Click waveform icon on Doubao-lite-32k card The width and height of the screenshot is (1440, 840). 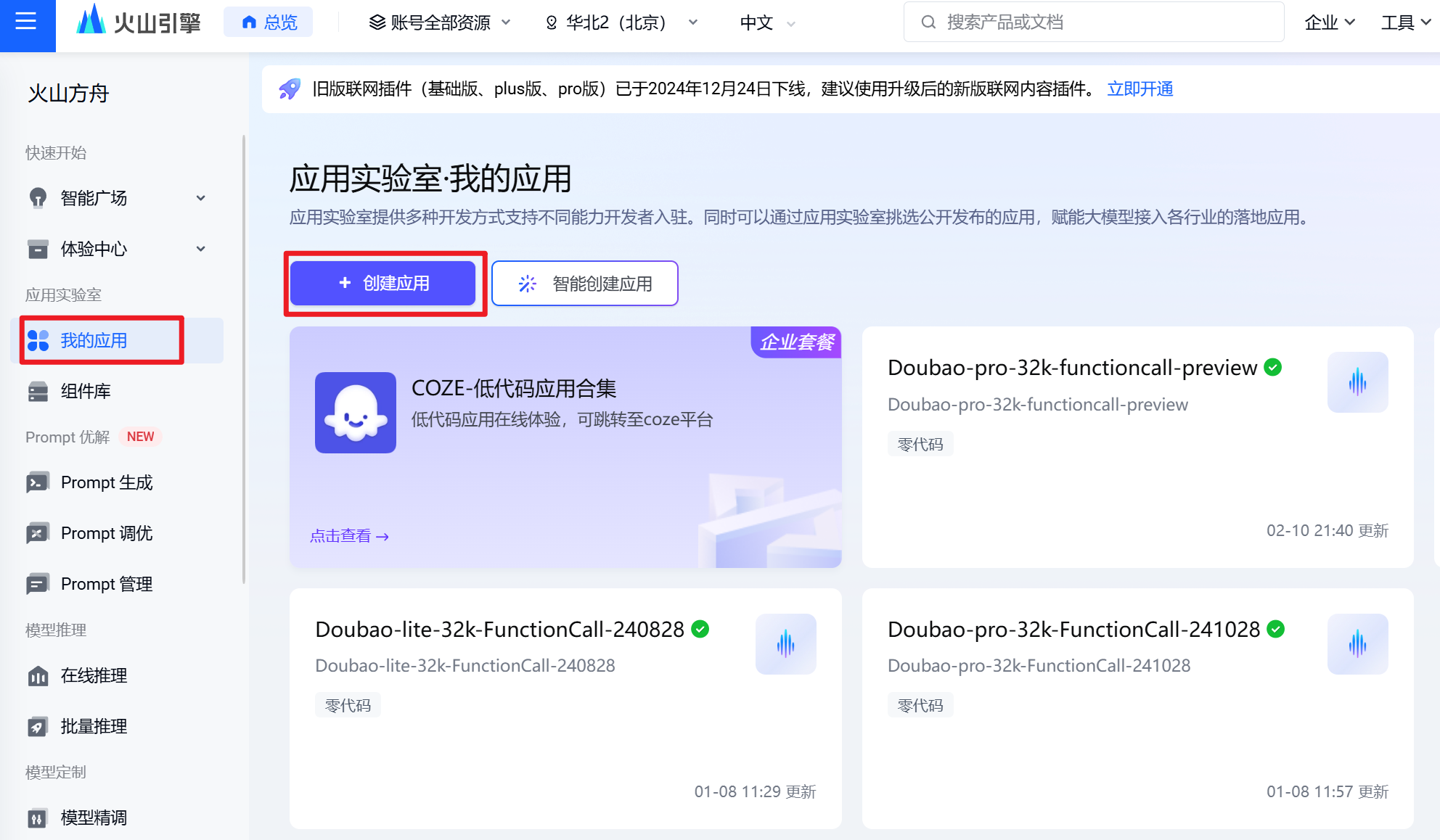coord(785,644)
